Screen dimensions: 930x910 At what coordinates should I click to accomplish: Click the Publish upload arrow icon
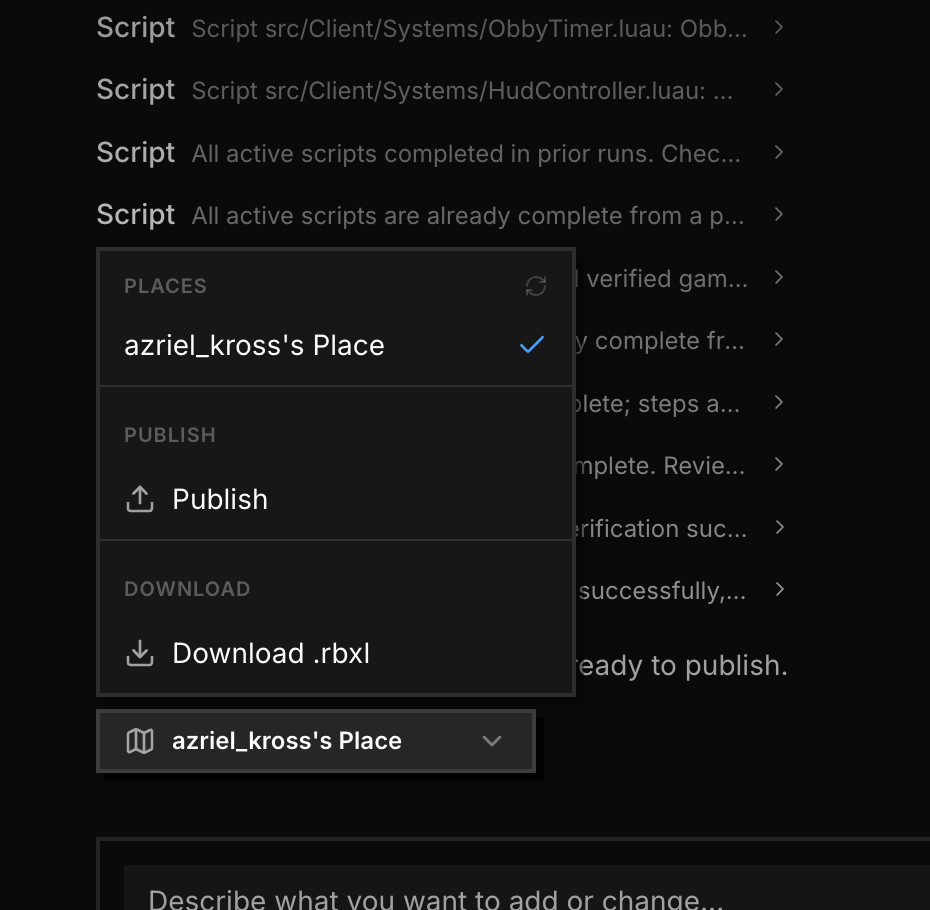140,499
